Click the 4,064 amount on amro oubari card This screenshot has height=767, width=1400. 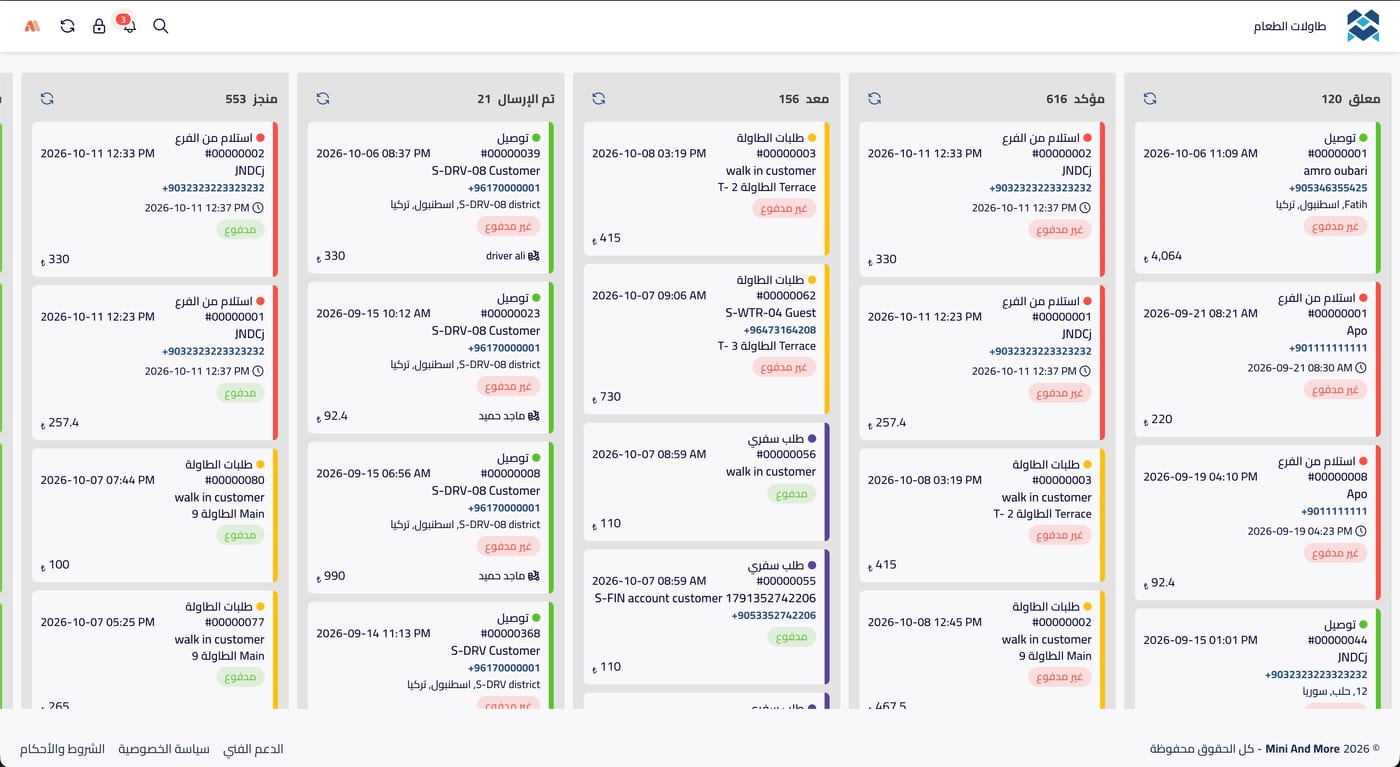coord(1163,256)
